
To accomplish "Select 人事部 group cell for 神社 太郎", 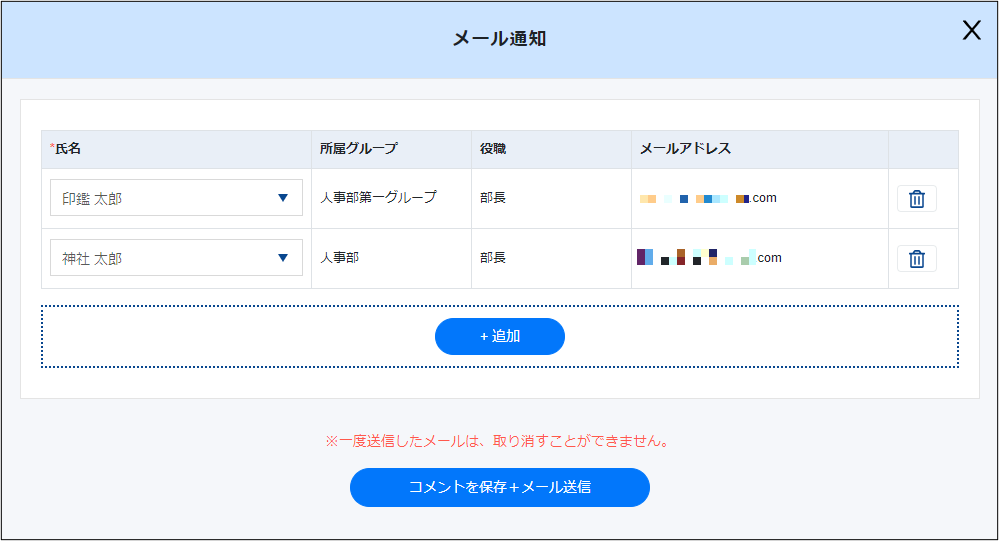I will pyautogui.click(x=339, y=258).
